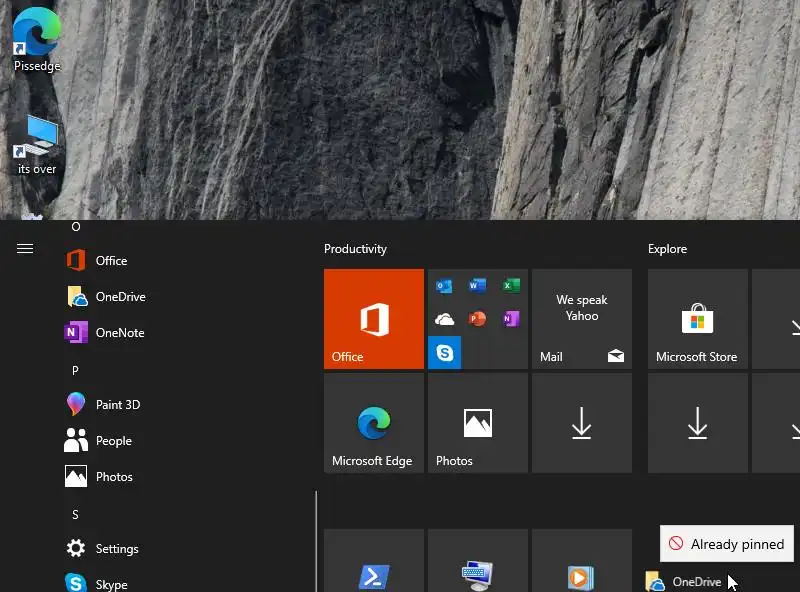800x592 pixels.
Task: Open the Microsoft Store tile
Action: pos(697,319)
